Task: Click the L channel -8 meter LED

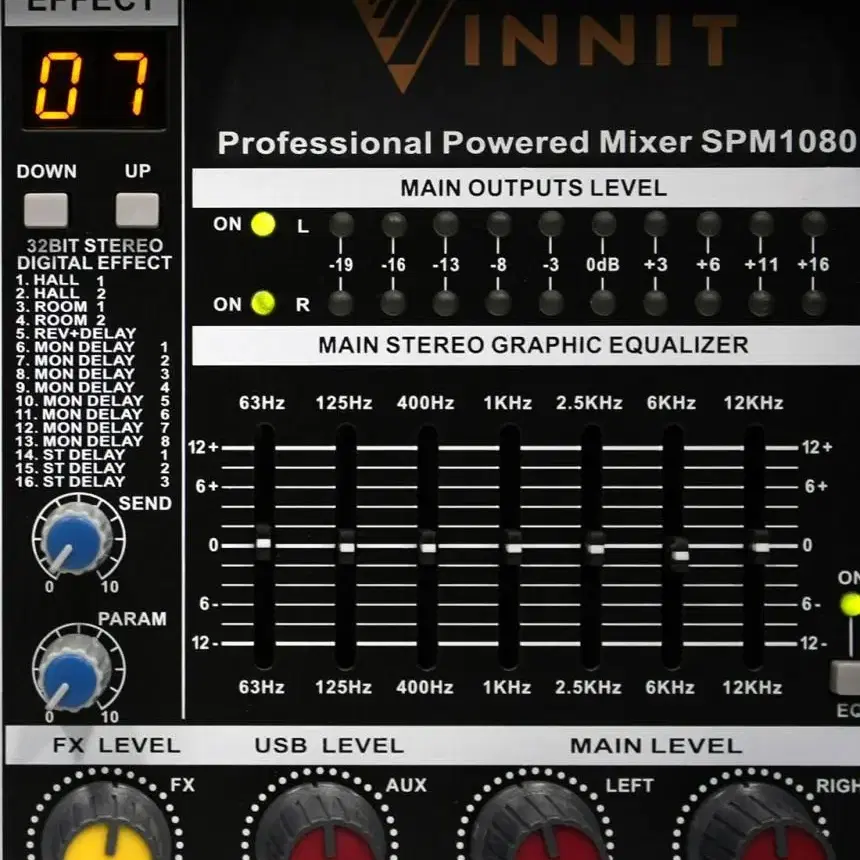Action: (499, 224)
